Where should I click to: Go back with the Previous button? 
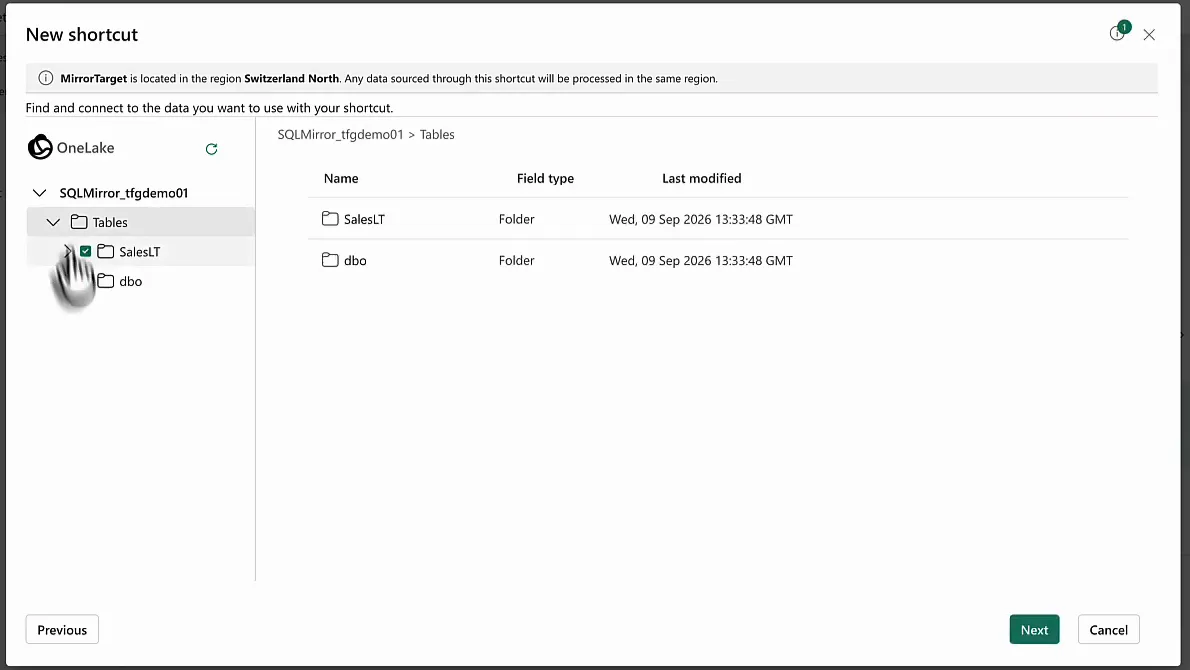coord(62,629)
